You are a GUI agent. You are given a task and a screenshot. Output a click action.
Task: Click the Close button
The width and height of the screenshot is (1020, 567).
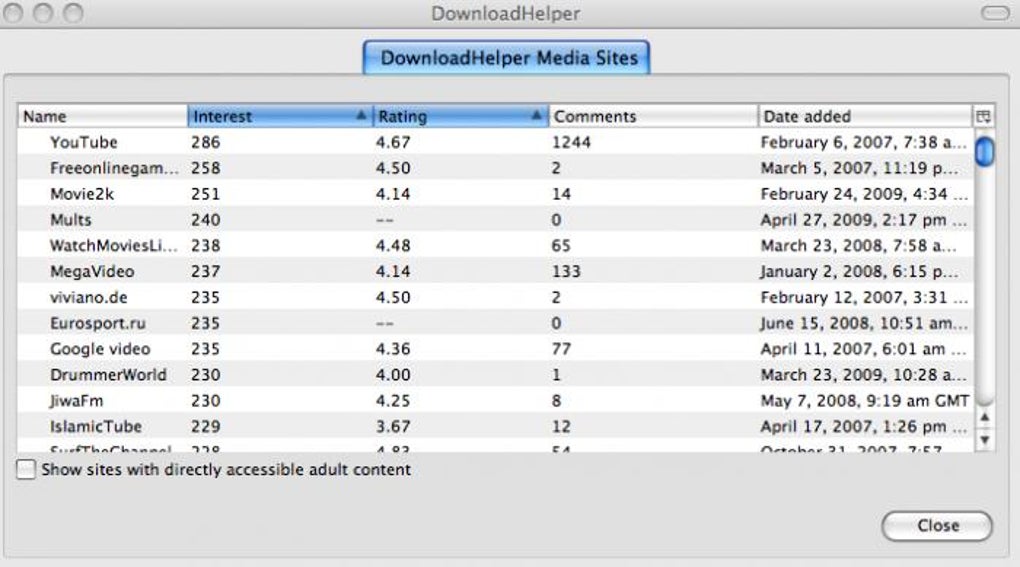937,525
